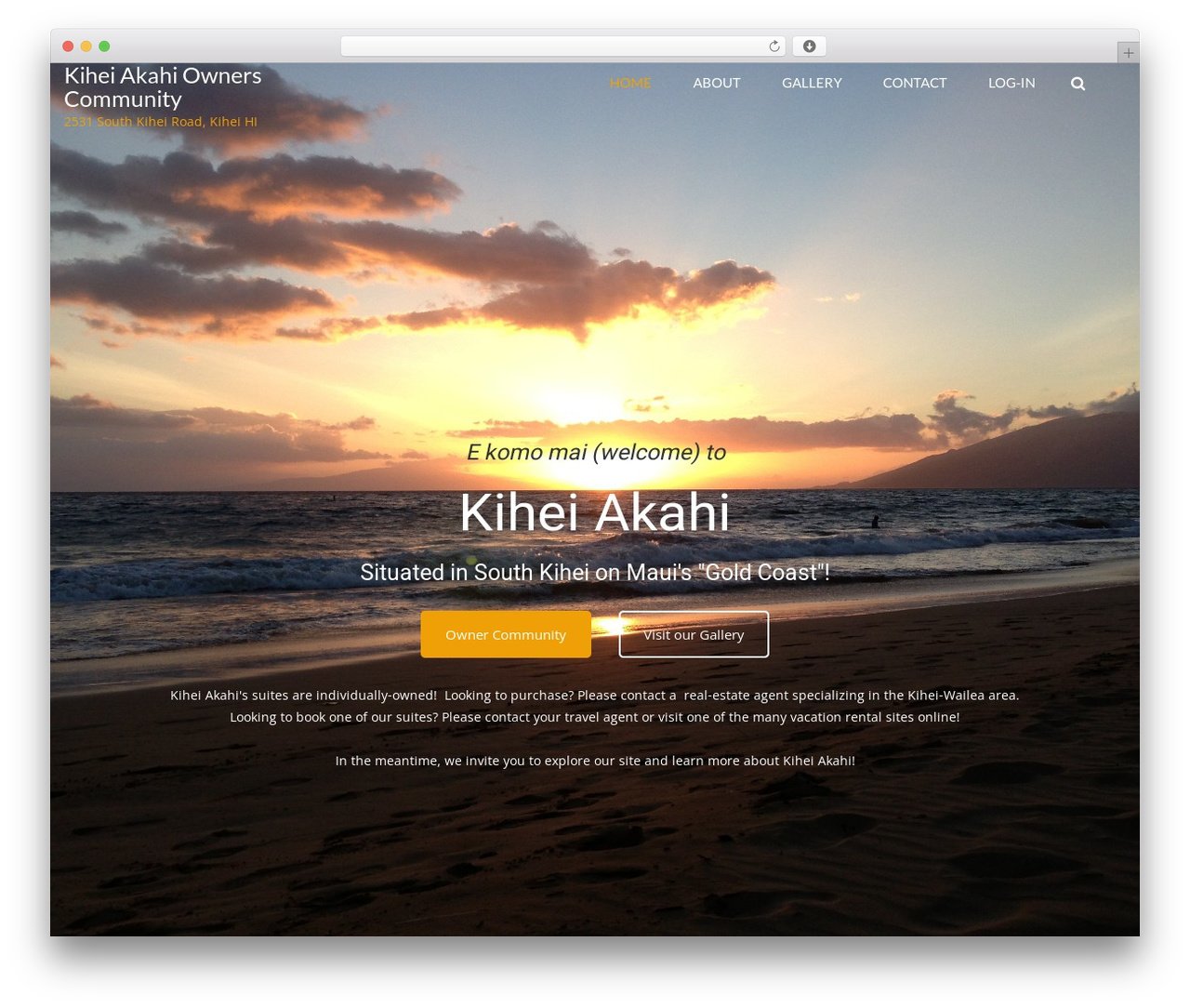The image size is (1190, 1008).
Task: Click the Visit our Gallery button
Action: [x=694, y=634]
